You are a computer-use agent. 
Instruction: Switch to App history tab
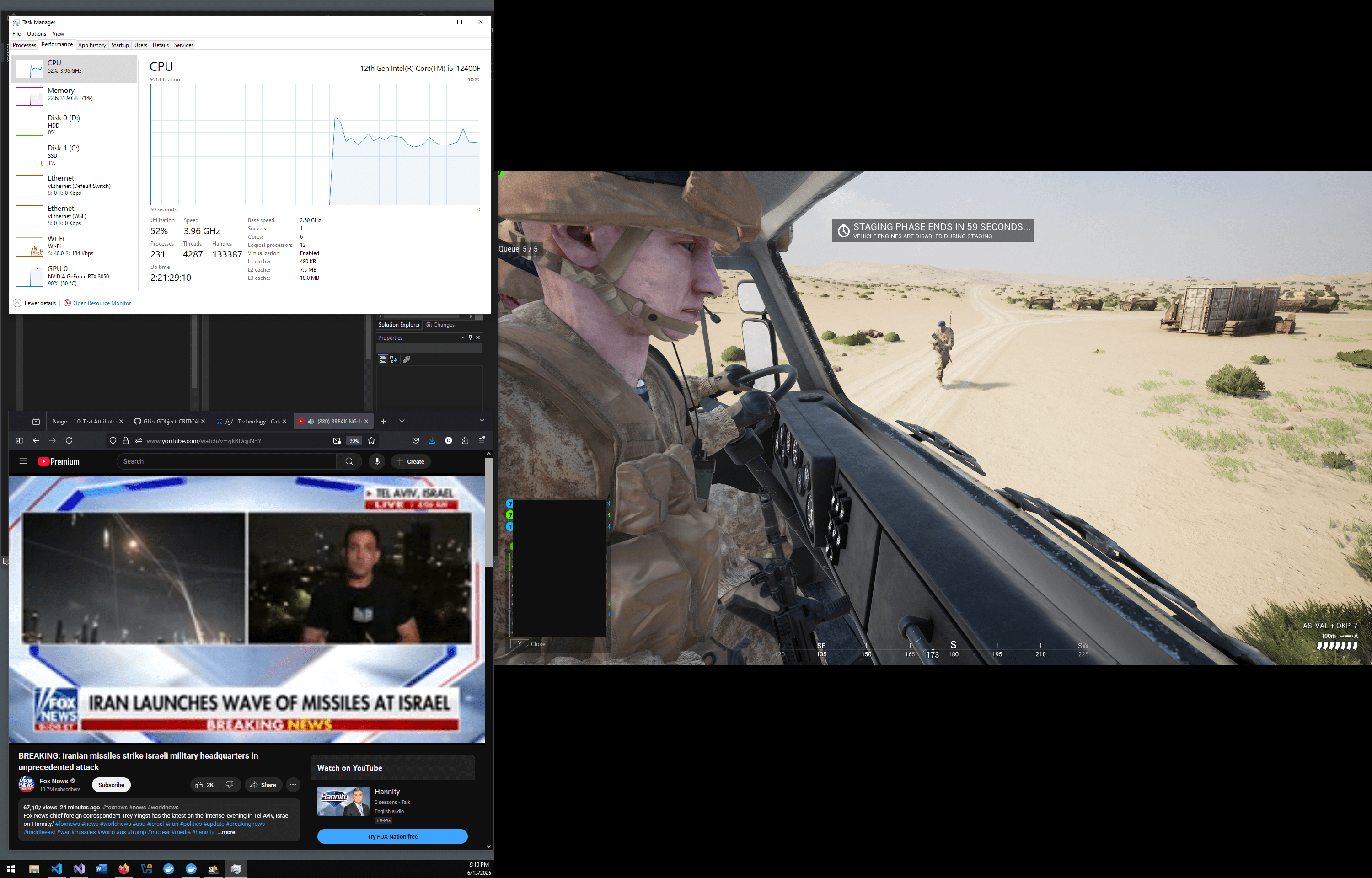click(92, 45)
